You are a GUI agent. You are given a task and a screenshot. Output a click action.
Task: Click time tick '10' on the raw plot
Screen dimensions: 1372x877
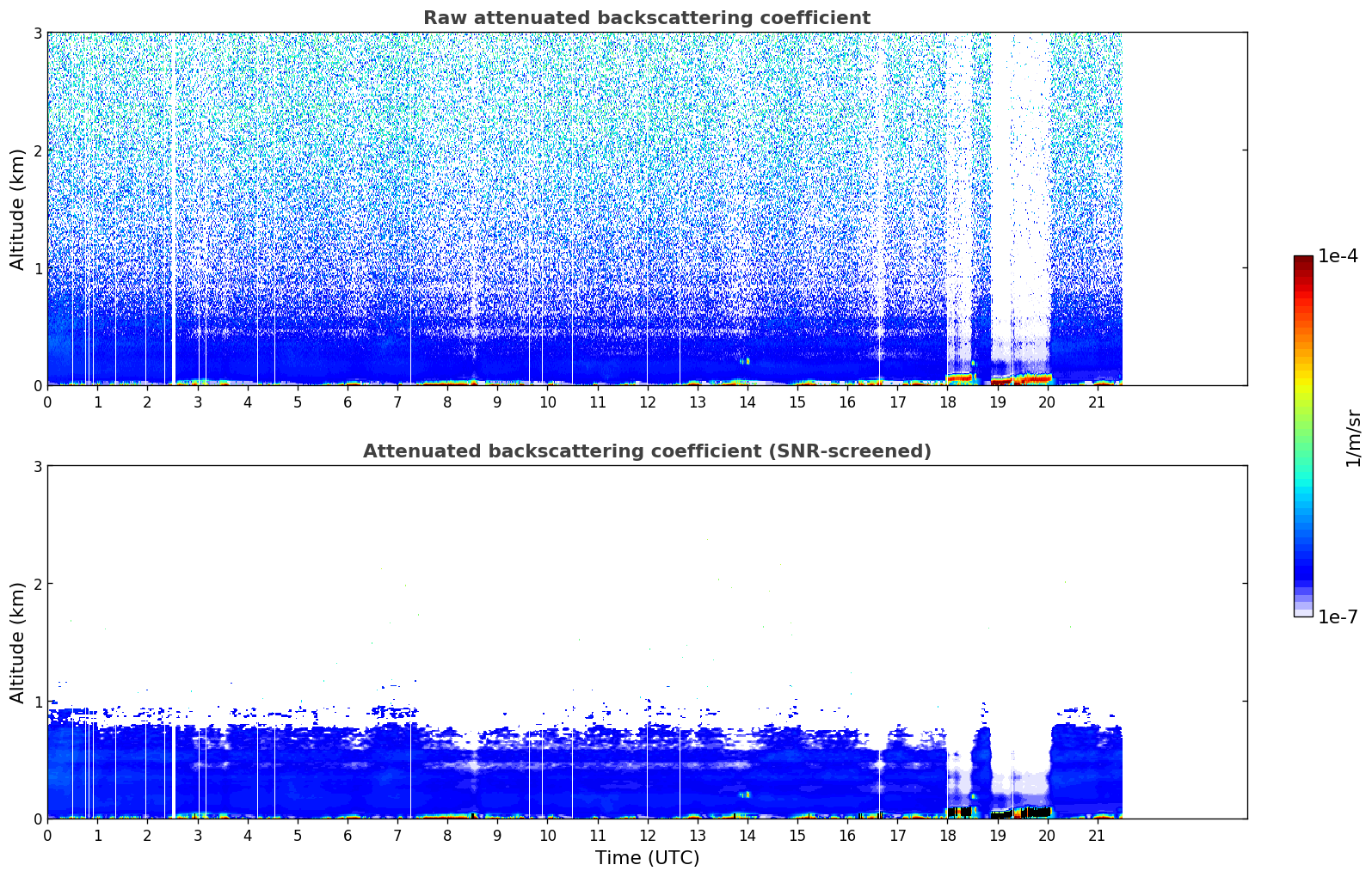coord(547,402)
